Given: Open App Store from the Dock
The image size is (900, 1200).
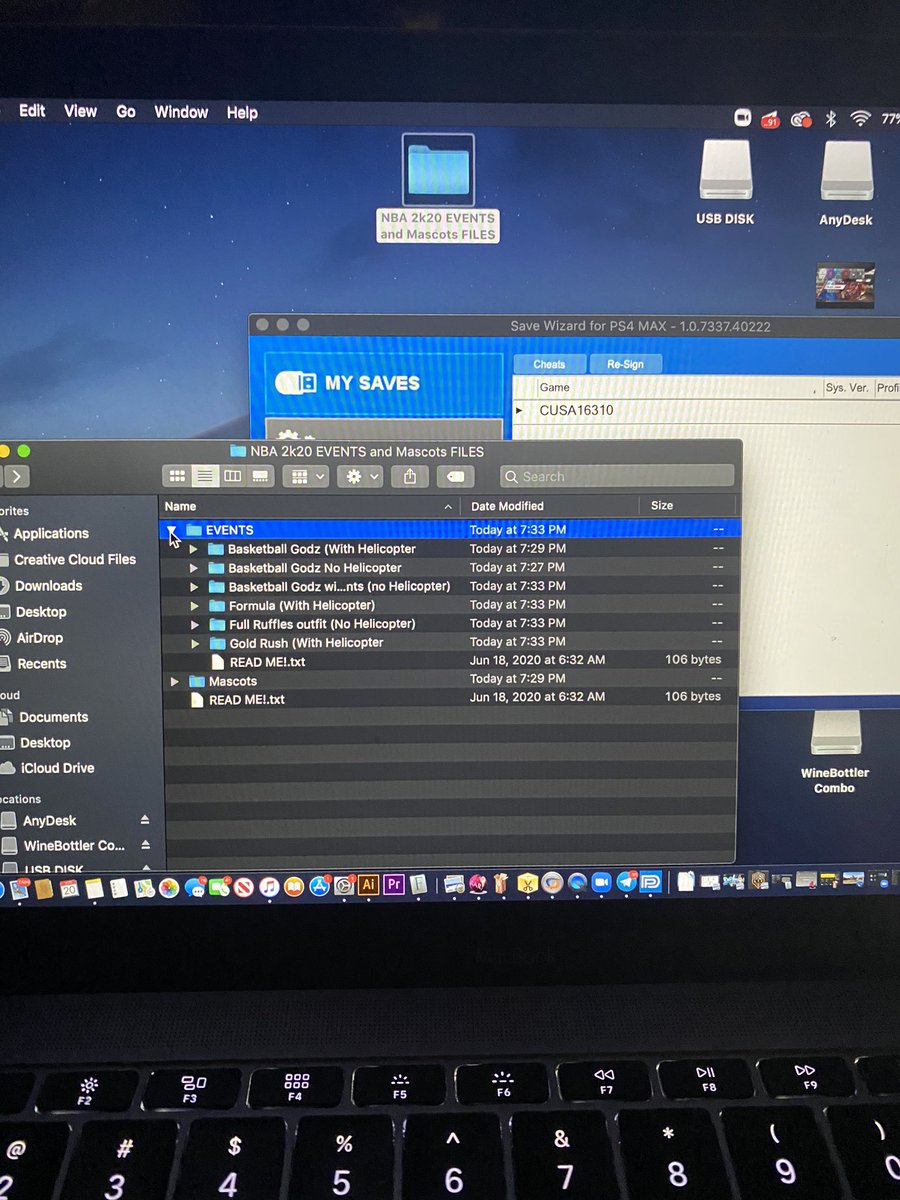Looking at the screenshot, I should [319, 886].
